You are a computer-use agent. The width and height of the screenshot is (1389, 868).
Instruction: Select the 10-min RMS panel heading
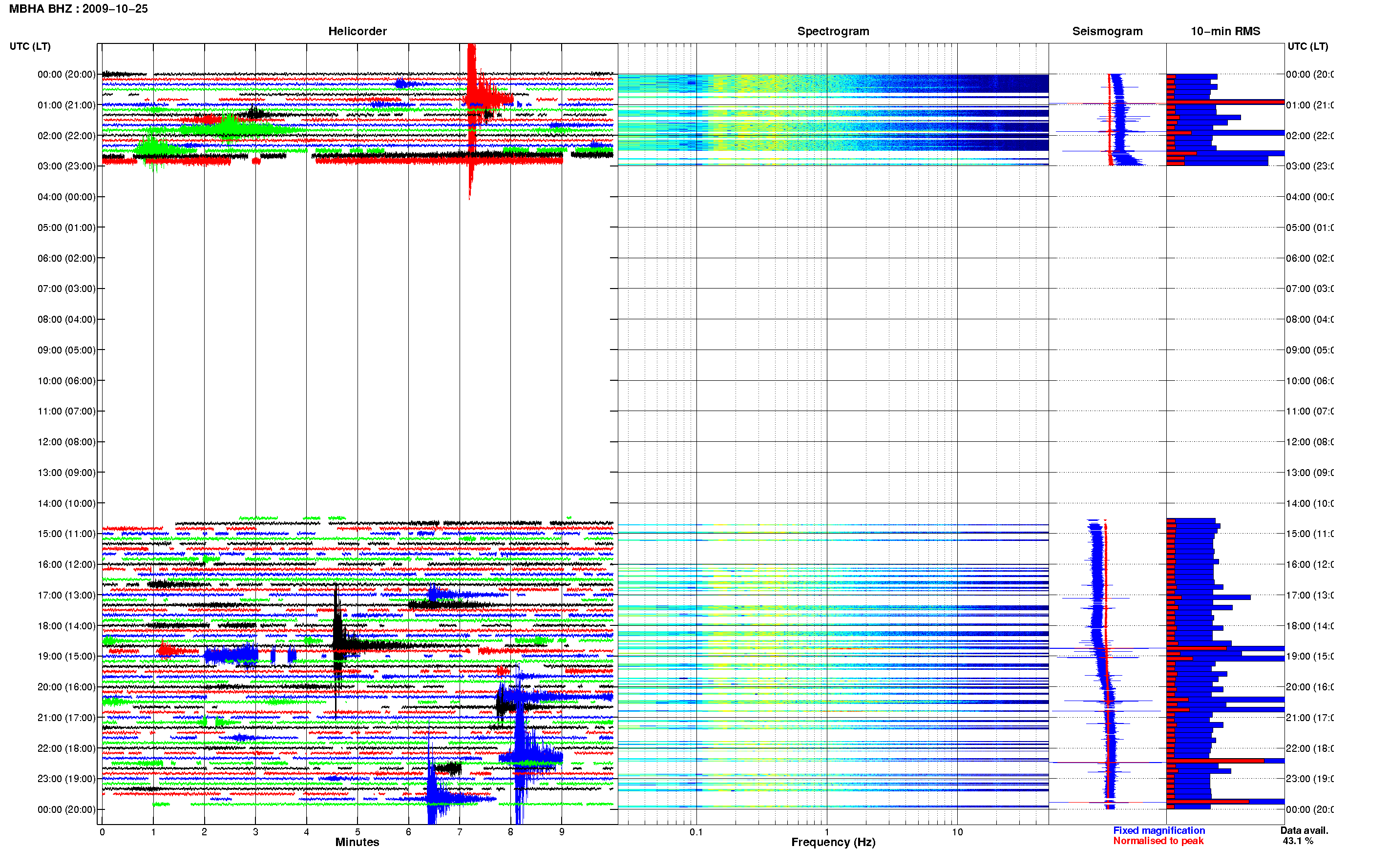1225,31
